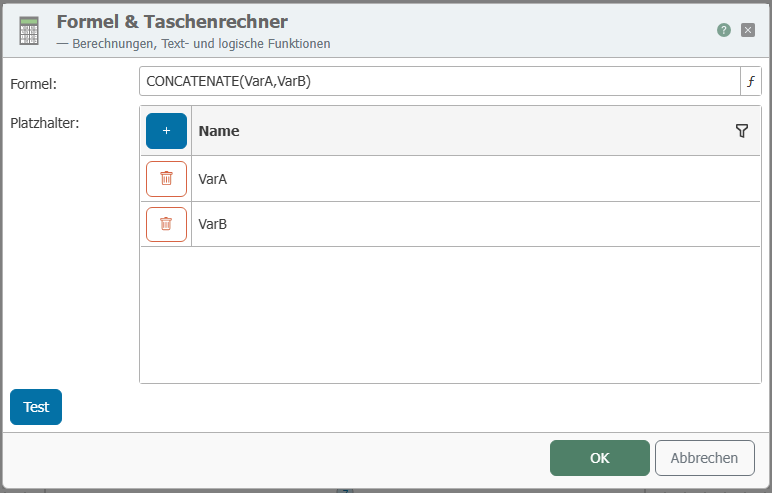This screenshot has height=493, width=772.
Task: Open the function picker (ƒ) button
Action: [750, 82]
